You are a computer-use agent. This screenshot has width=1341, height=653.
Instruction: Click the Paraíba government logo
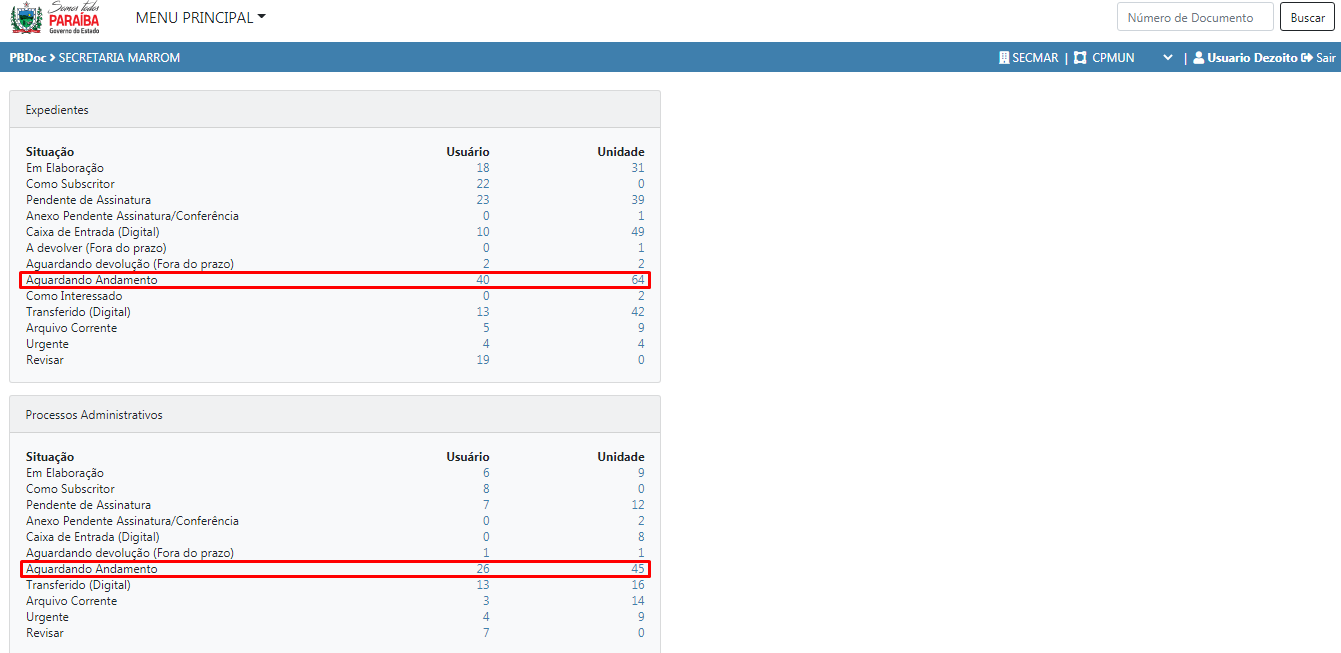(55, 18)
